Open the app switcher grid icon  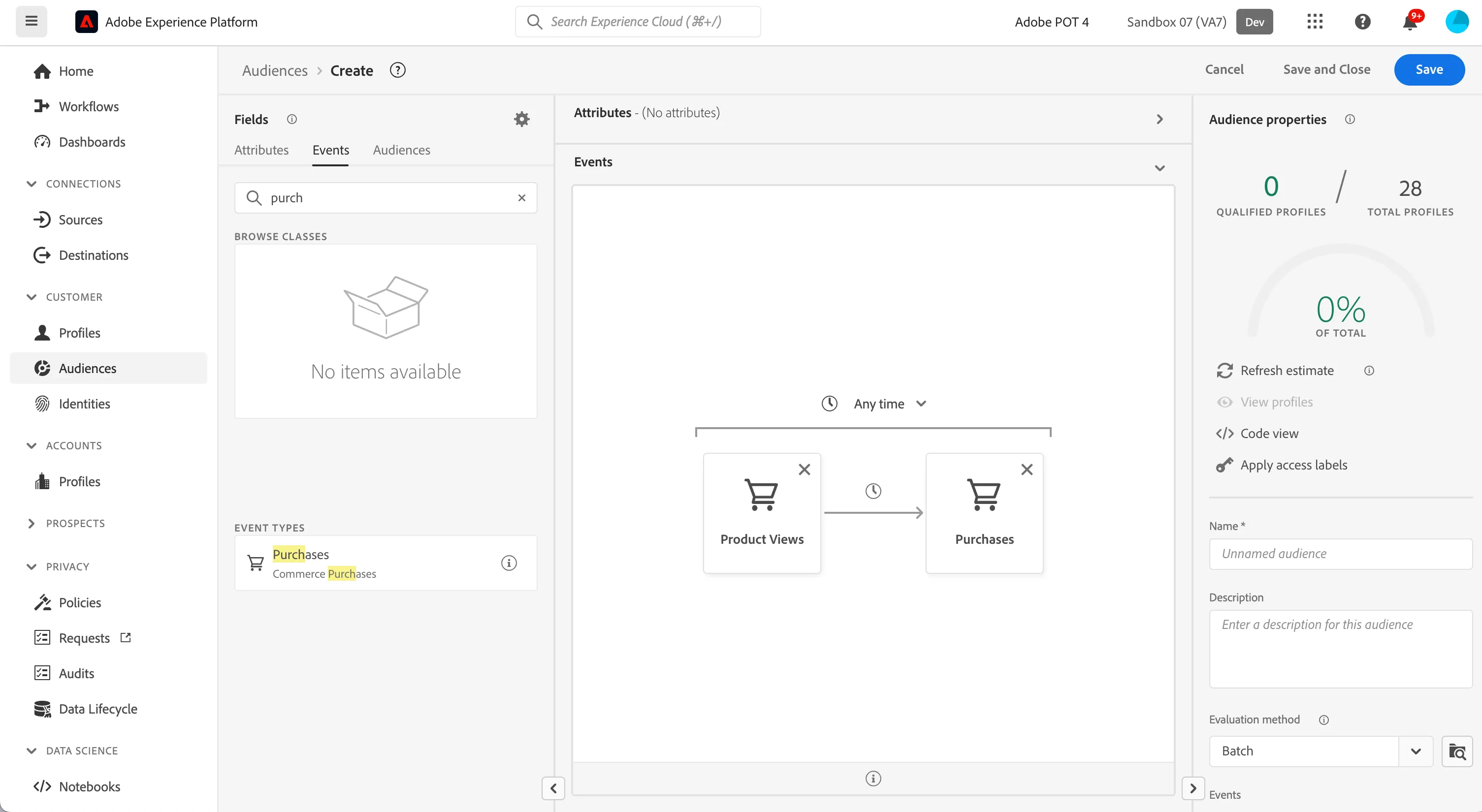pyautogui.click(x=1315, y=22)
